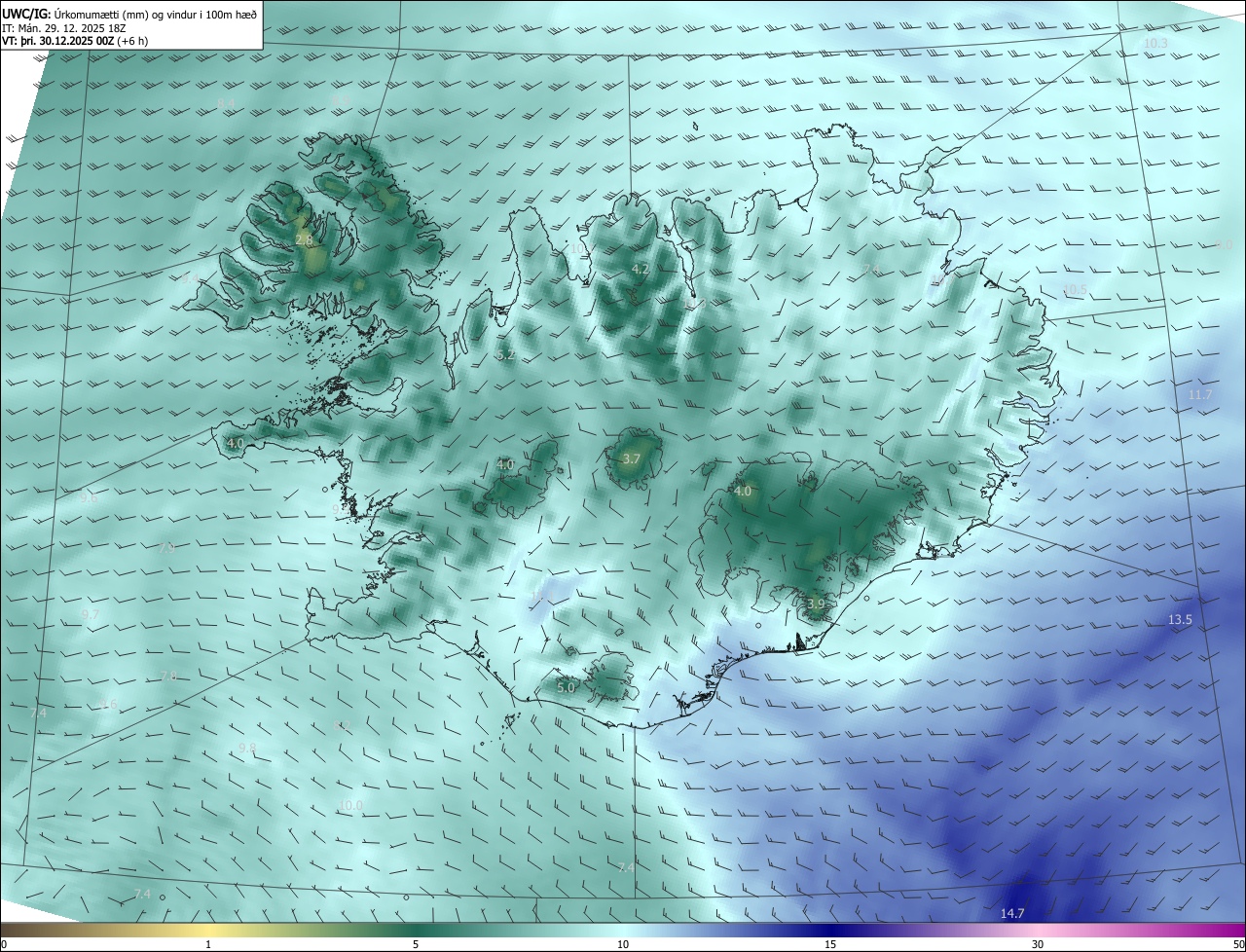Click the 10 tick on the colour scale
This screenshot has width=1246, height=952.
point(623,944)
